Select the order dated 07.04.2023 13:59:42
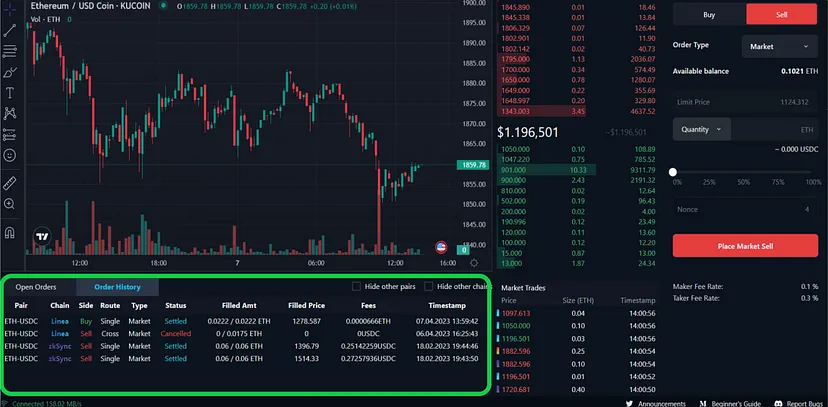Screen dimensions: 828x407 [x=242, y=321]
